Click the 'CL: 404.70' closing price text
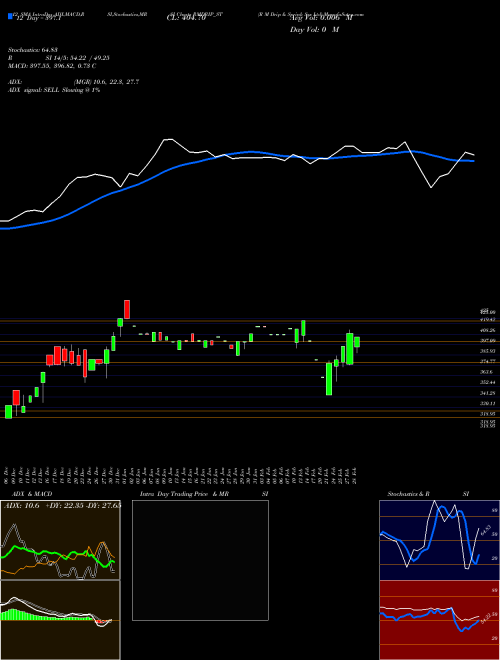The width and height of the screenshot is (500, 660). coord(186,19)
